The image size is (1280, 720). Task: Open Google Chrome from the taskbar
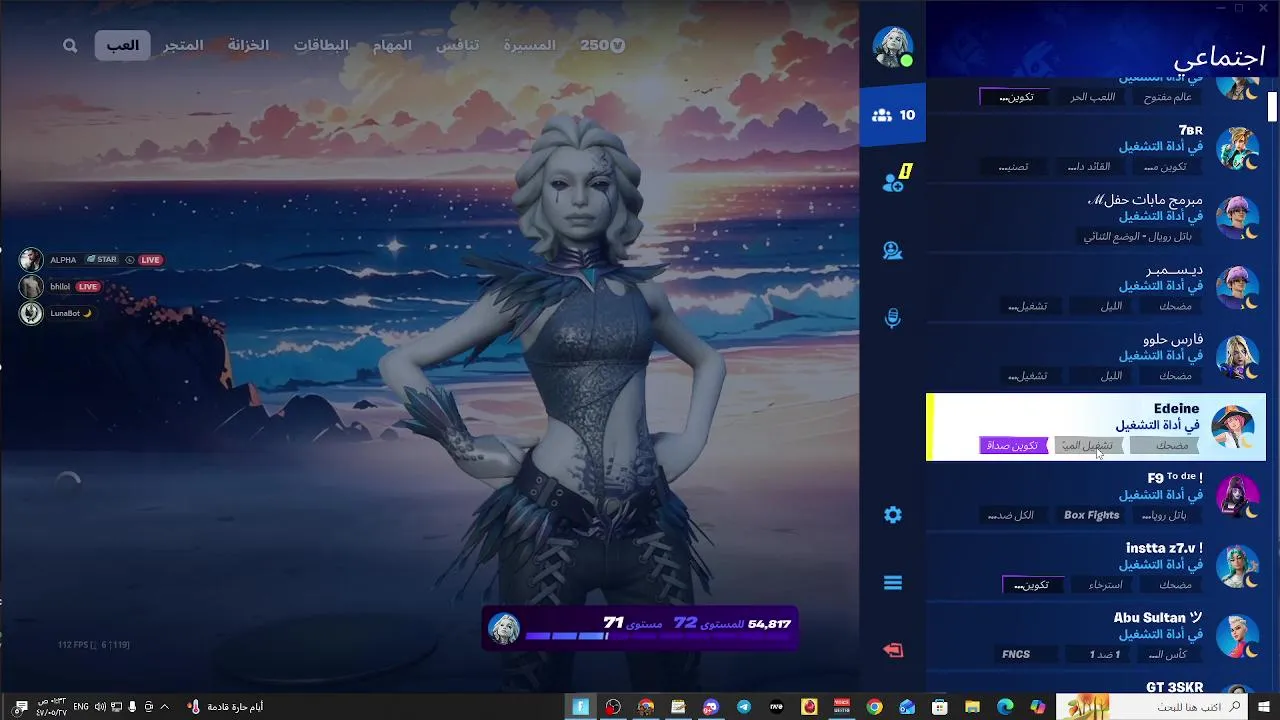(x=875, y=707)
